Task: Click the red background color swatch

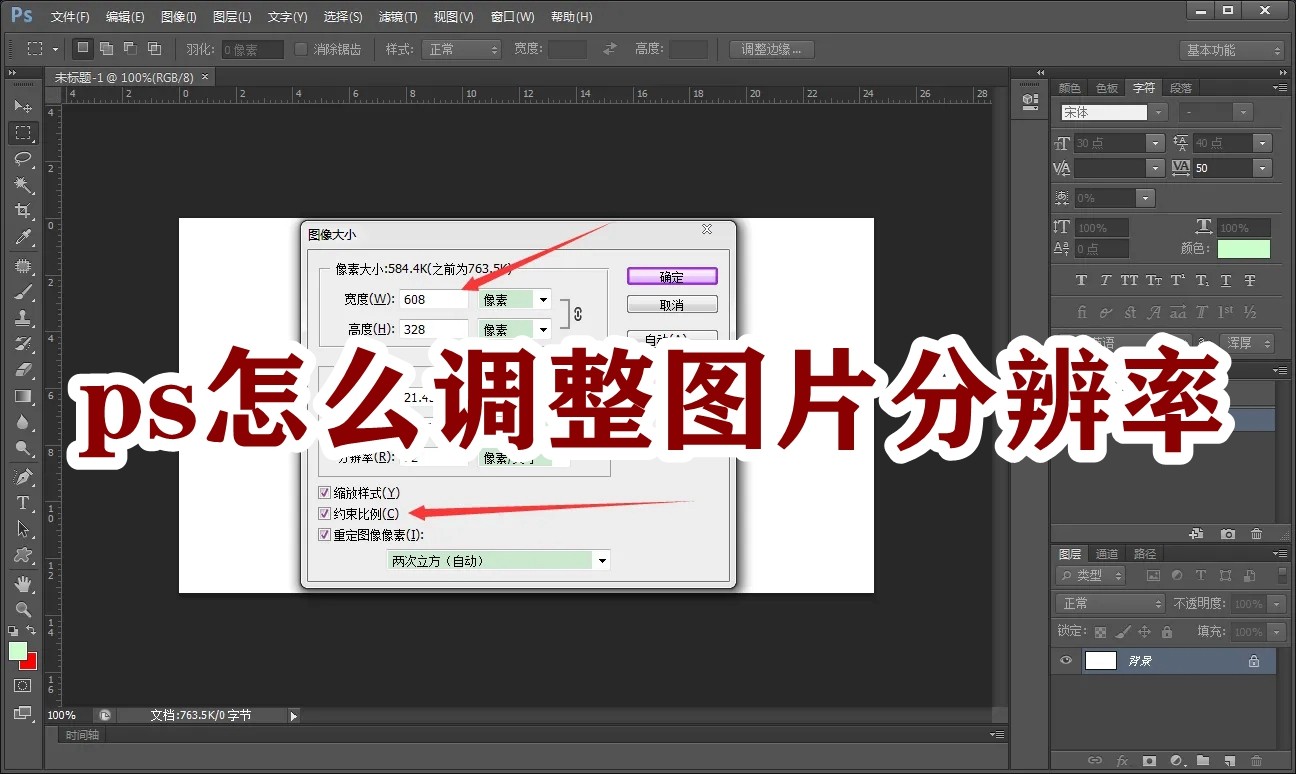Action: [x=30, y=663]
